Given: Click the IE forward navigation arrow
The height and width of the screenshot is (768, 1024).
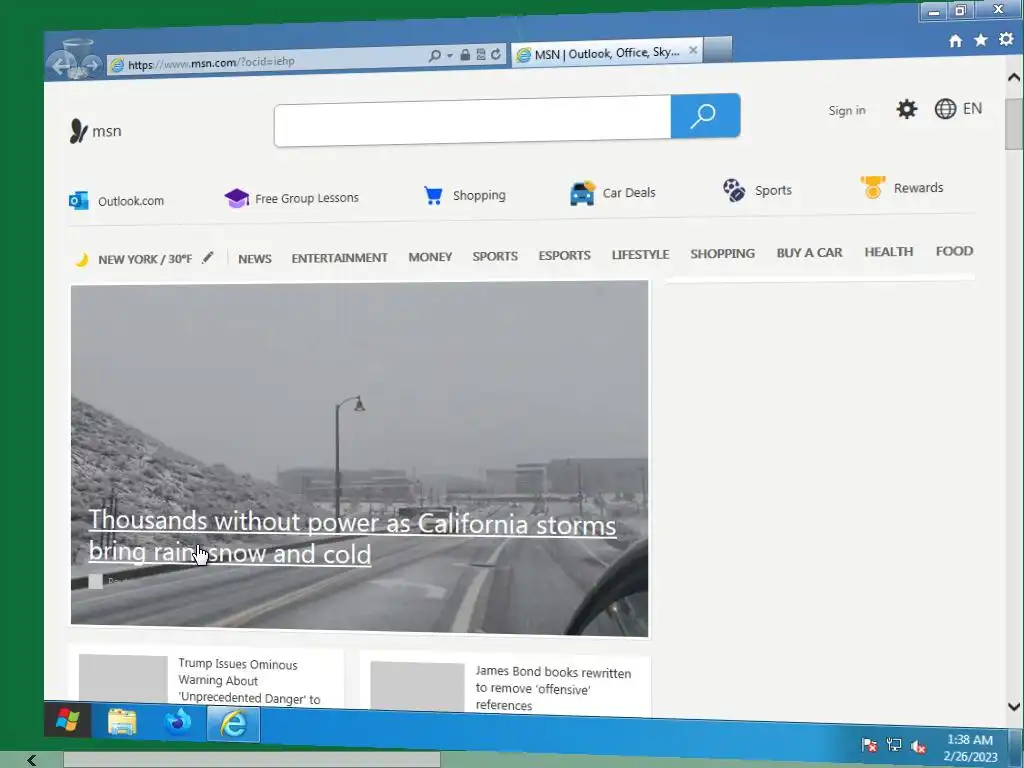Looking at the screenshot, I should pyautogui.click(x=91, y=65).
